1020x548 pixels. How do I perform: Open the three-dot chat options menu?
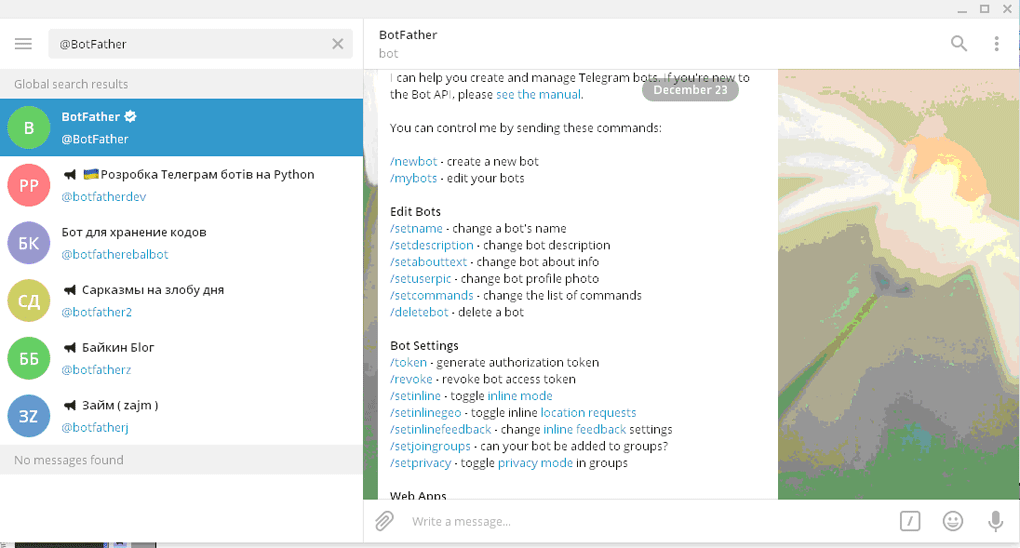point(996,43)
